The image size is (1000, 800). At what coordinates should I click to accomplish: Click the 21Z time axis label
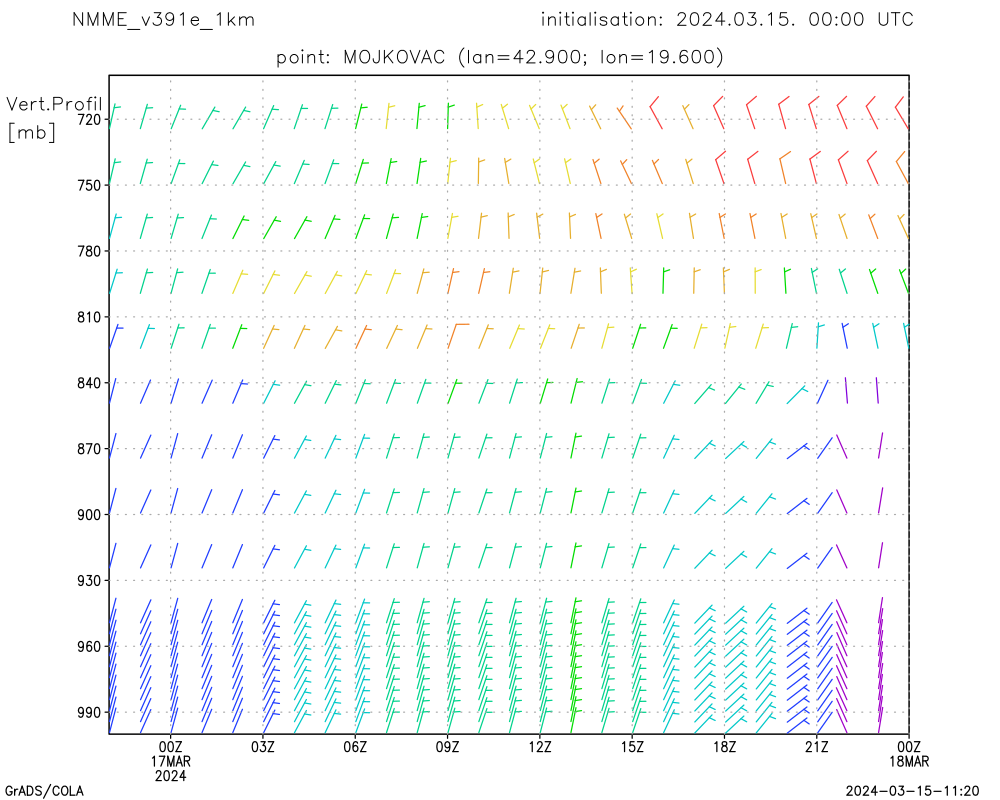(816, 746)
